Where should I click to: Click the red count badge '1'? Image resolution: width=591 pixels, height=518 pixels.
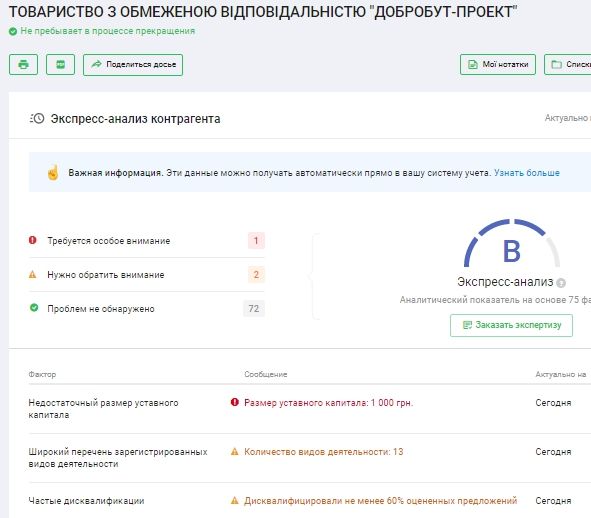256,241
